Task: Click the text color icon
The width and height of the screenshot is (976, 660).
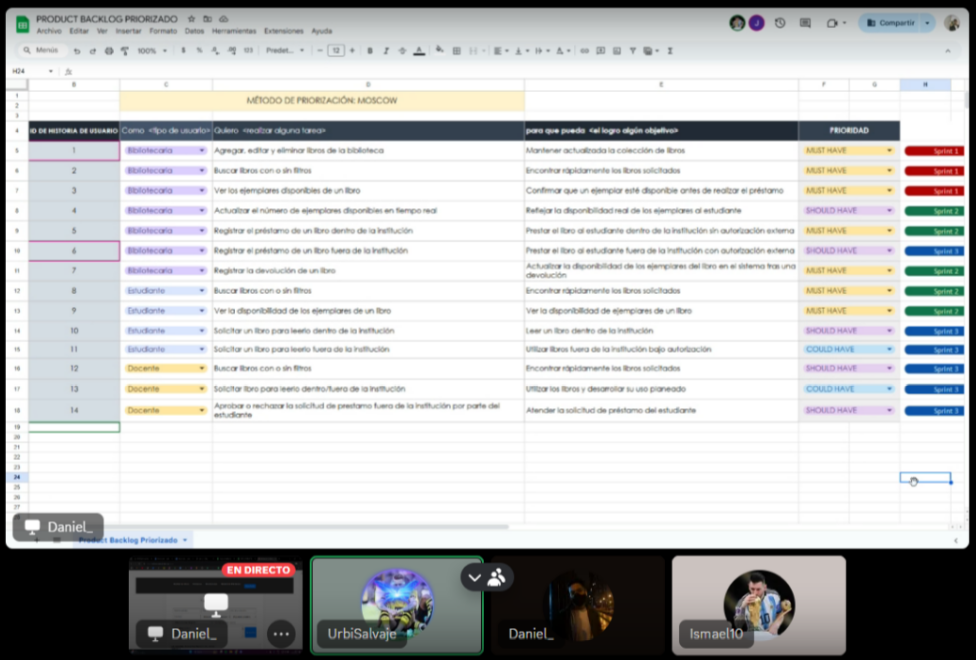Action: (x=418, y=50)
